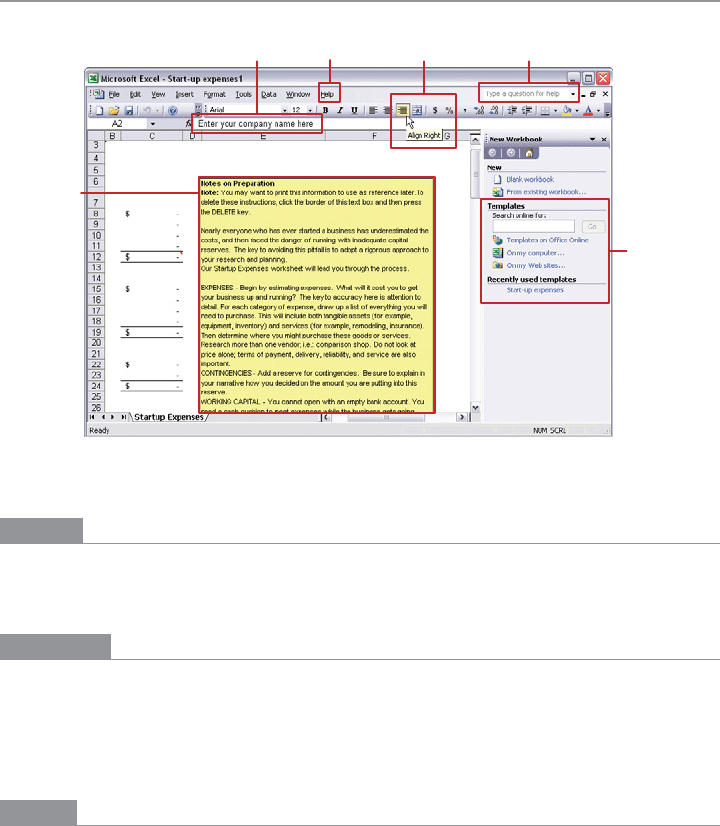Click the Insert Function fx icon

(x=189, y=124)
